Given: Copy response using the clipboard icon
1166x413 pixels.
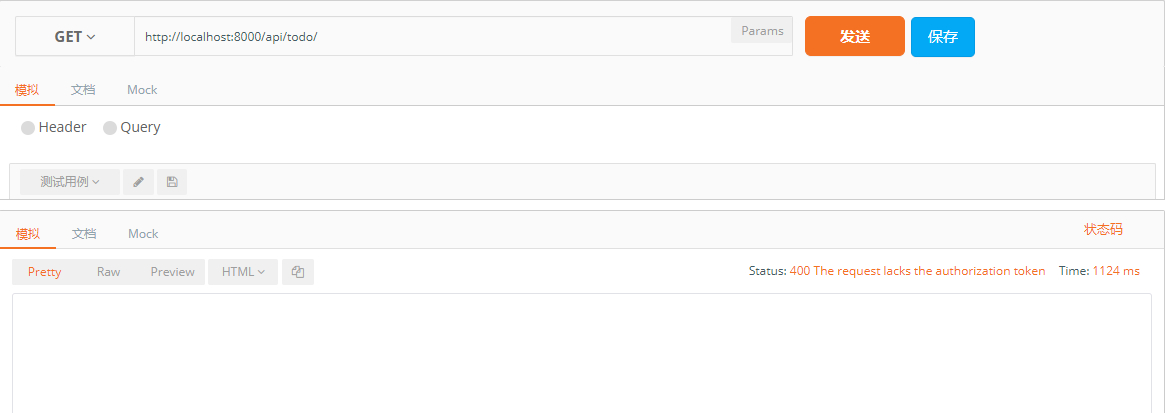Looking at the screenshot, I should pos(298,272).
